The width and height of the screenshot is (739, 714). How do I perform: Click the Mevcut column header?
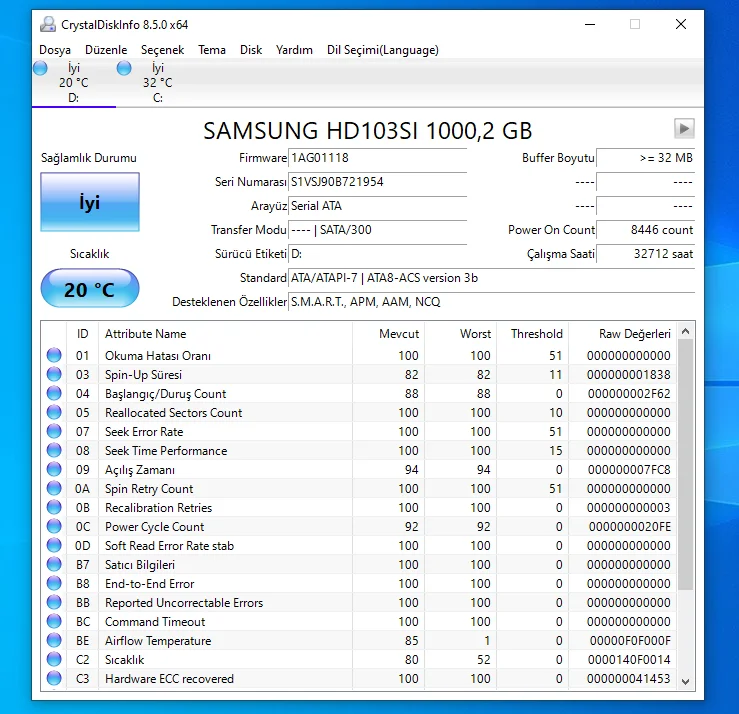pos(388,334)
